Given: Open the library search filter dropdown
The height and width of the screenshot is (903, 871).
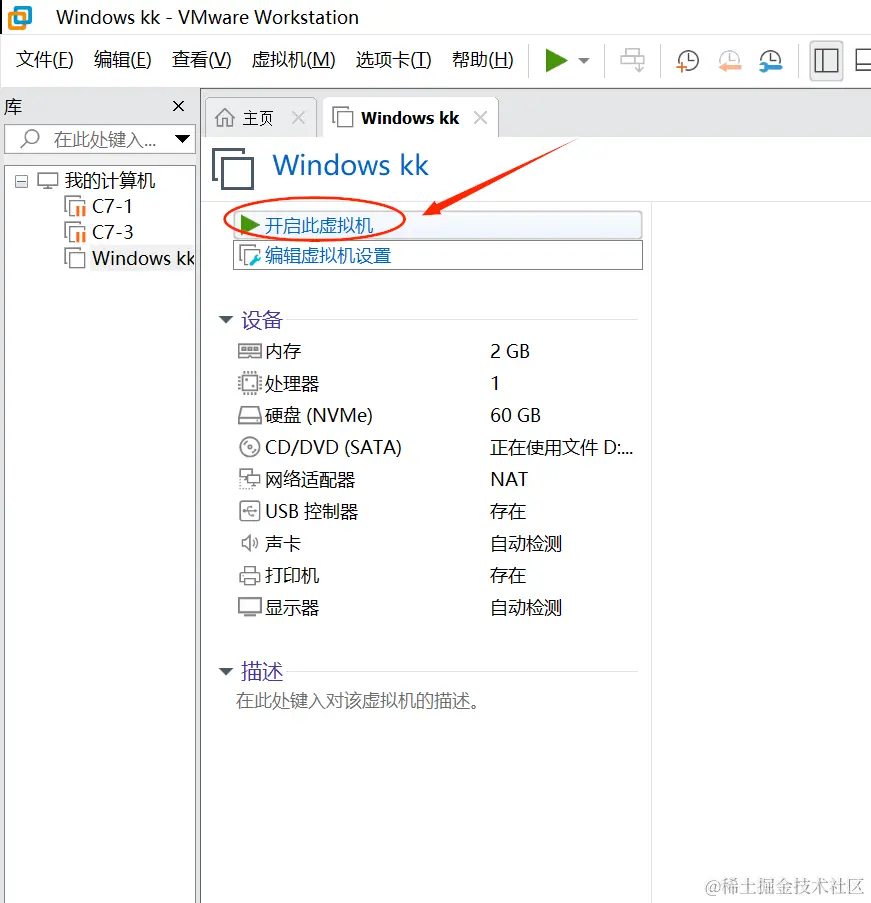Looking at the screenshot, I should coord(182,139).
